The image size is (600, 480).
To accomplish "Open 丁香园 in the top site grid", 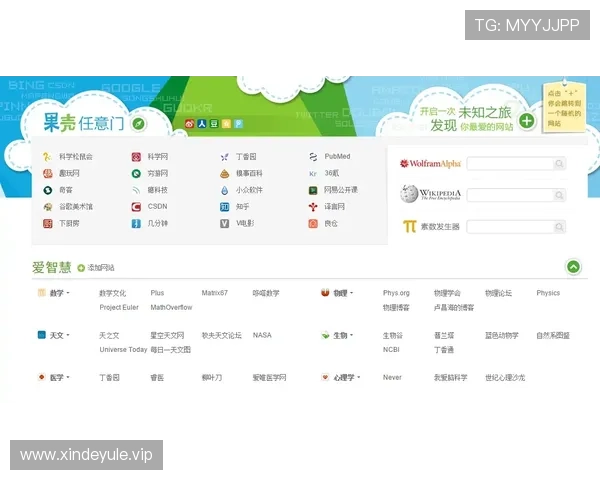I will (246, 157).
